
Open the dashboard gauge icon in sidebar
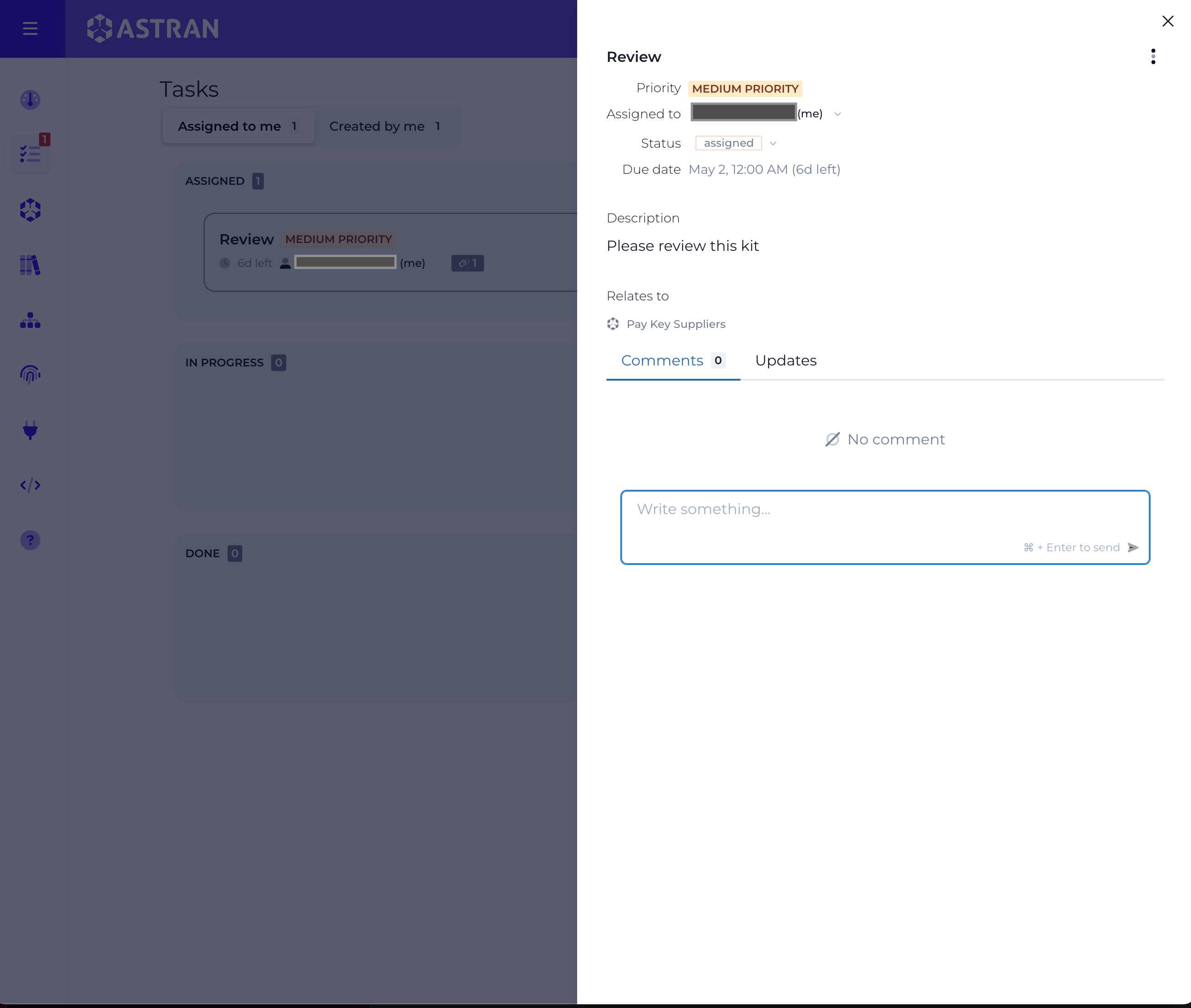(30, 100)
